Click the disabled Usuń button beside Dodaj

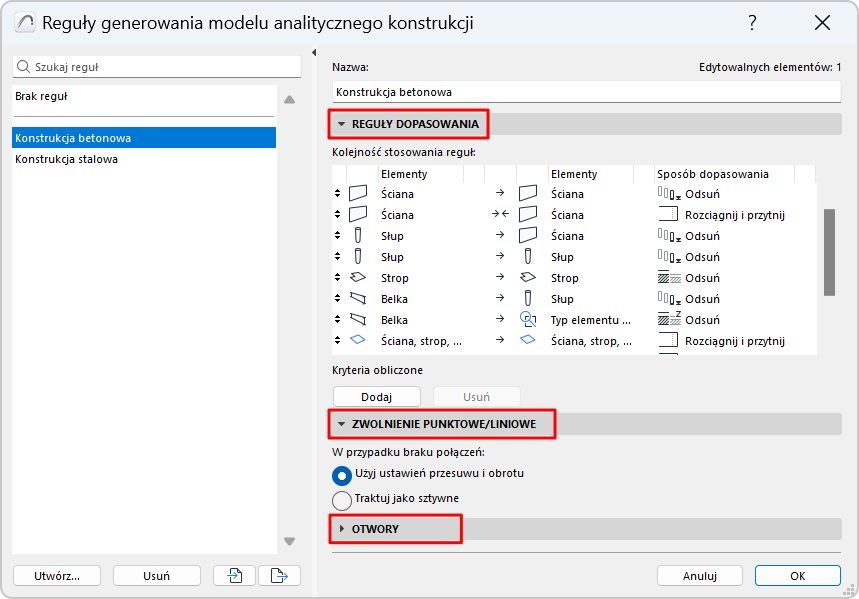(477, 396)
